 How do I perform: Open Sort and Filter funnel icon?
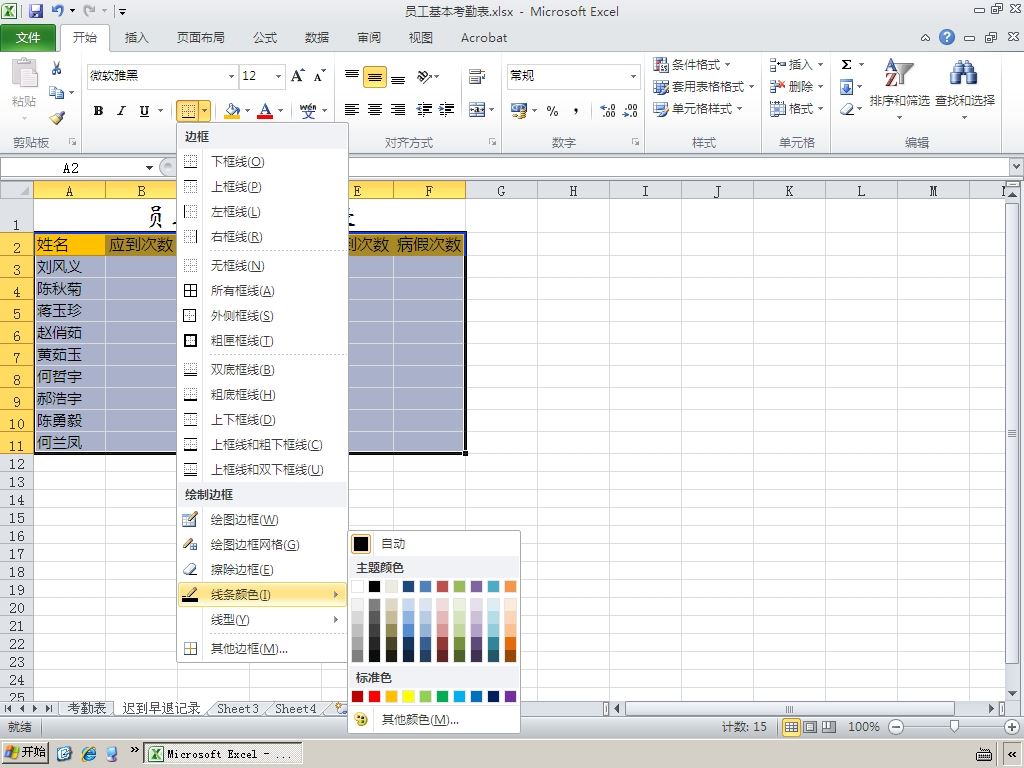(899, 73)
